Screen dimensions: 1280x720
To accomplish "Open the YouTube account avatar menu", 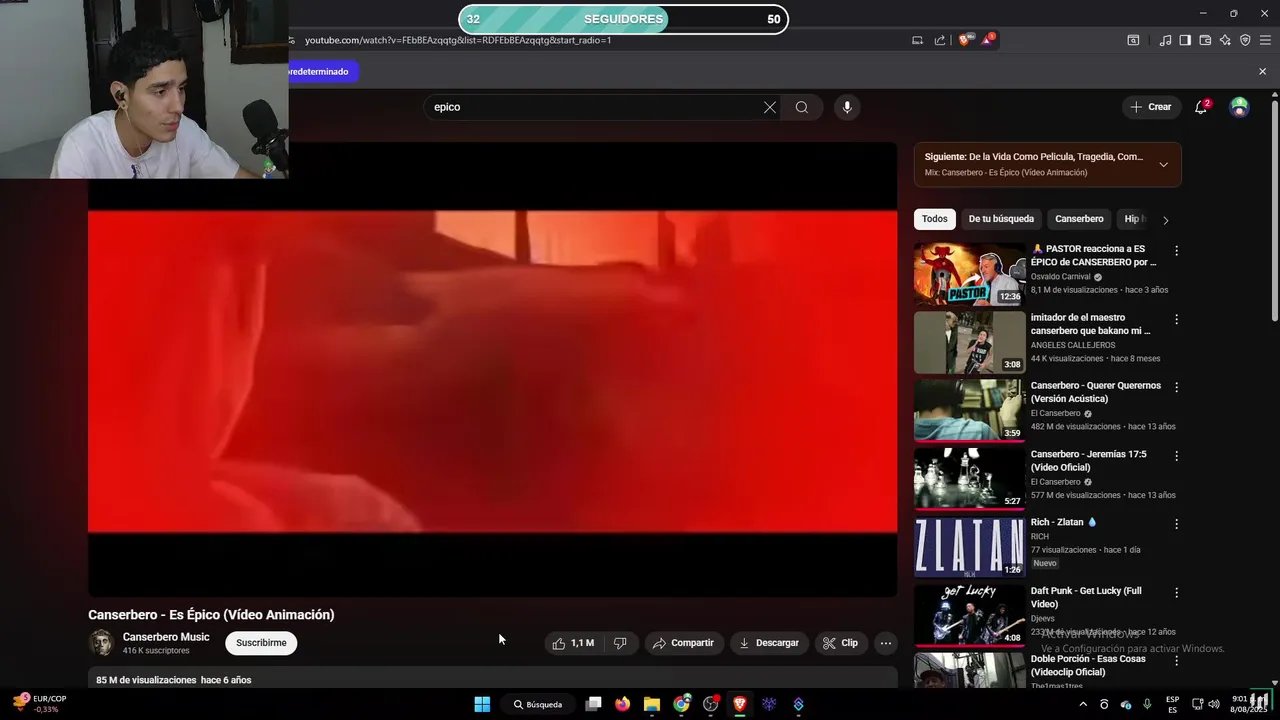I will [x=1239, y=107].
